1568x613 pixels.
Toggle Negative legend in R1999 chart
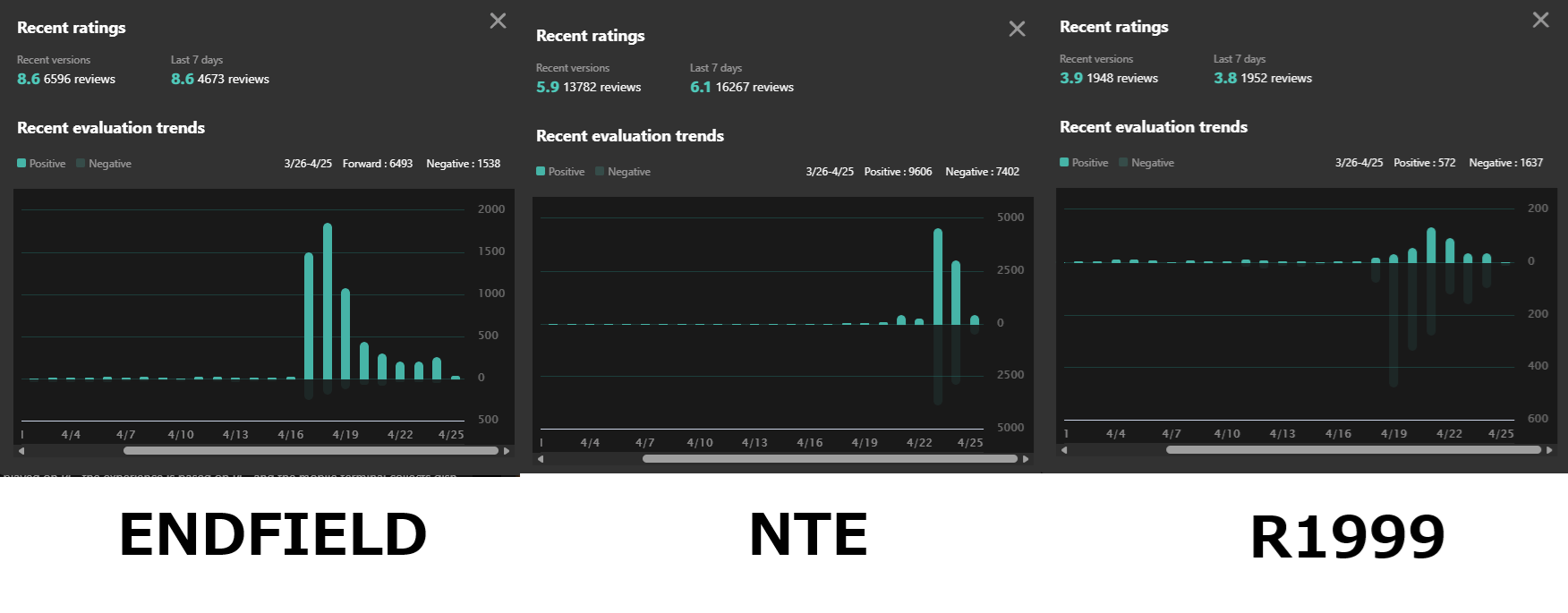1147,163
